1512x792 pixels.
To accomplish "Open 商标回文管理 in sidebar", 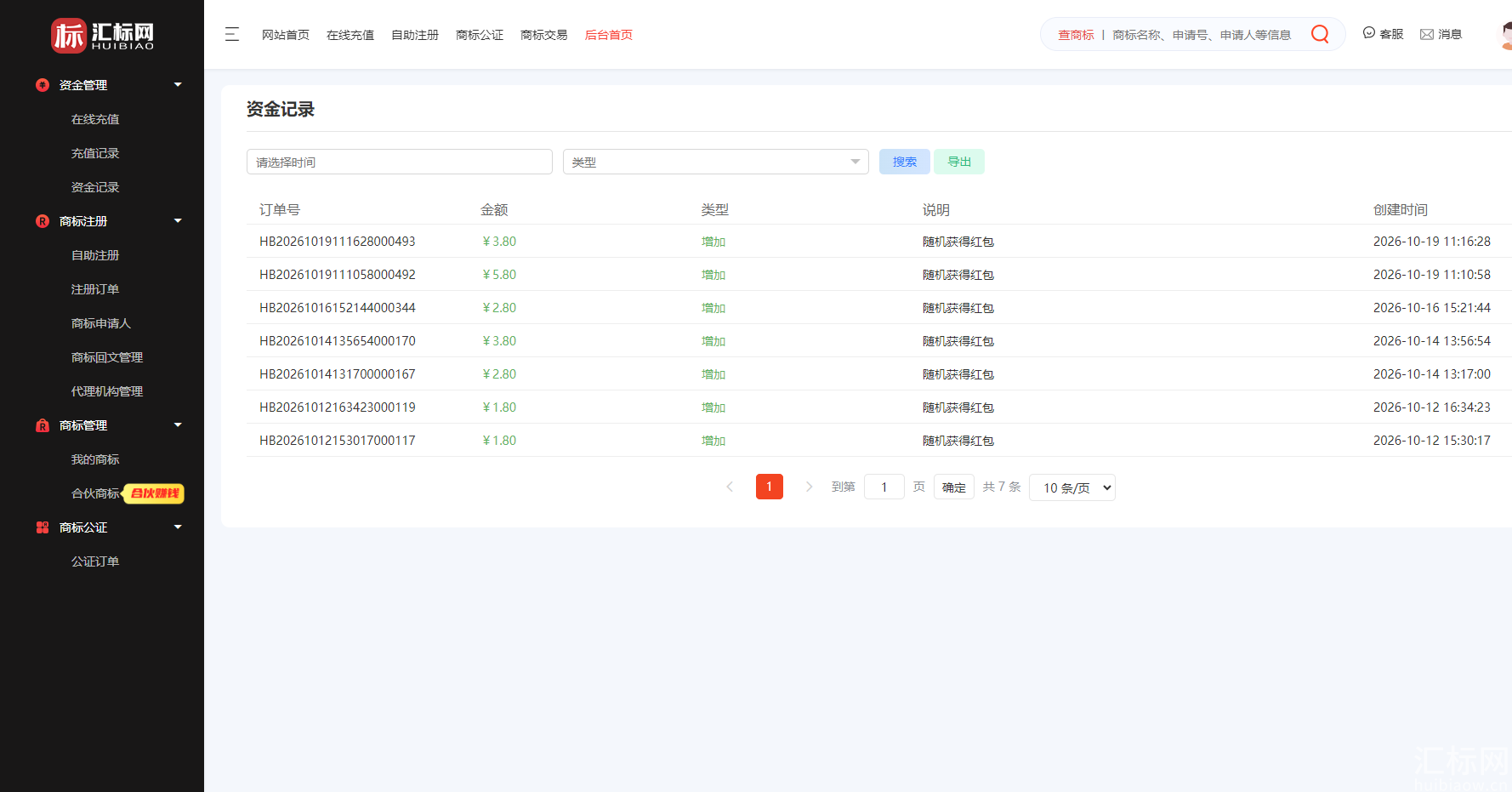I will [x=107, y=357].
